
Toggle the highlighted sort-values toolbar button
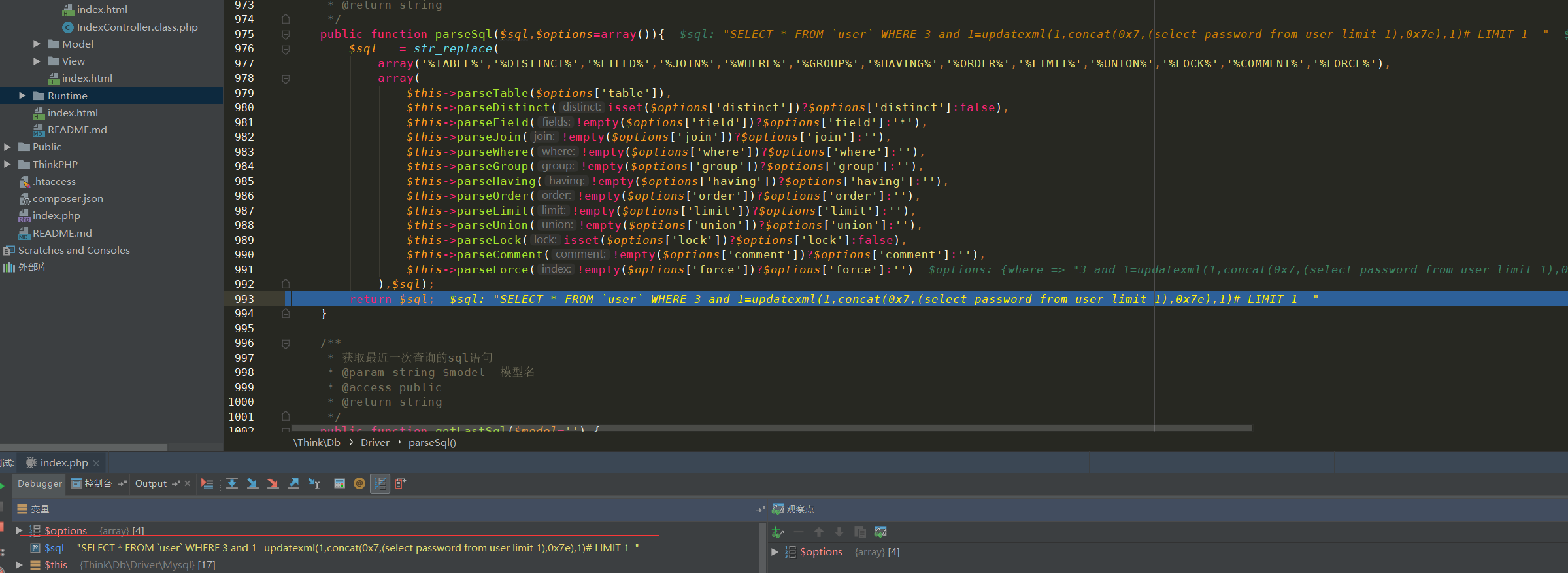click(380, 484)
